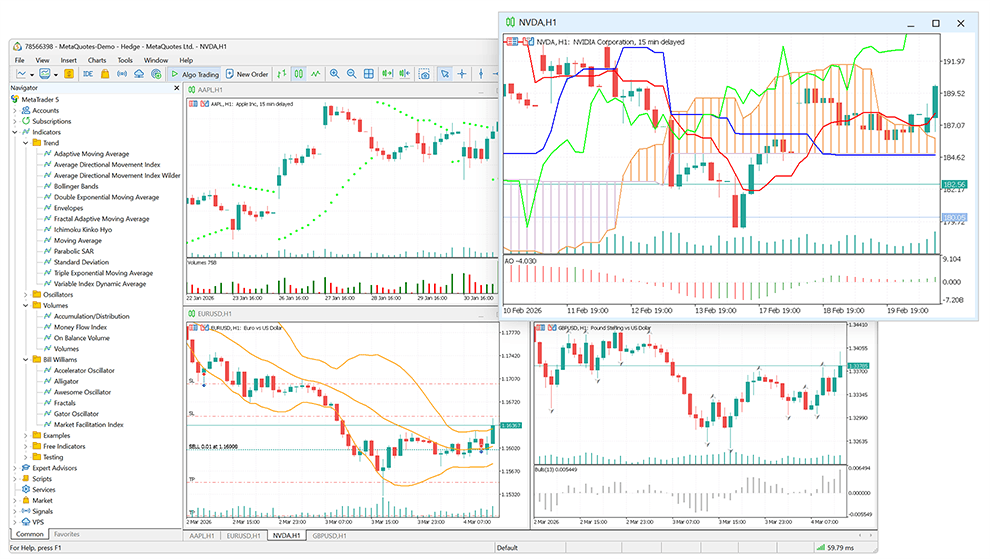The image size is (990, 559).
Task: Click the screenshot camera icon
Action: [425, 74]
